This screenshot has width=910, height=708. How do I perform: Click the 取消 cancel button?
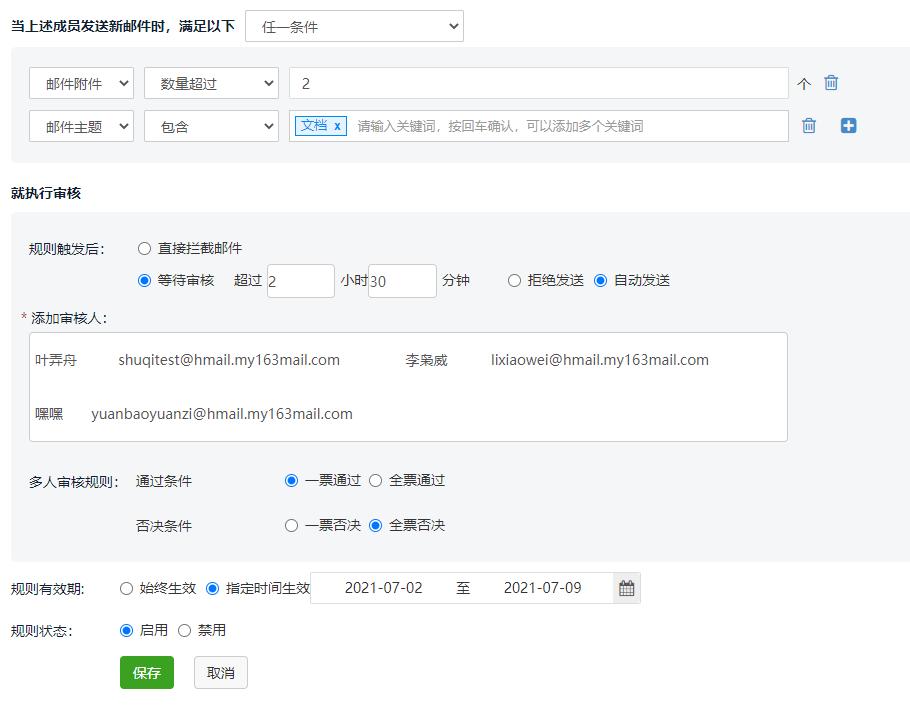coord(220,672)
